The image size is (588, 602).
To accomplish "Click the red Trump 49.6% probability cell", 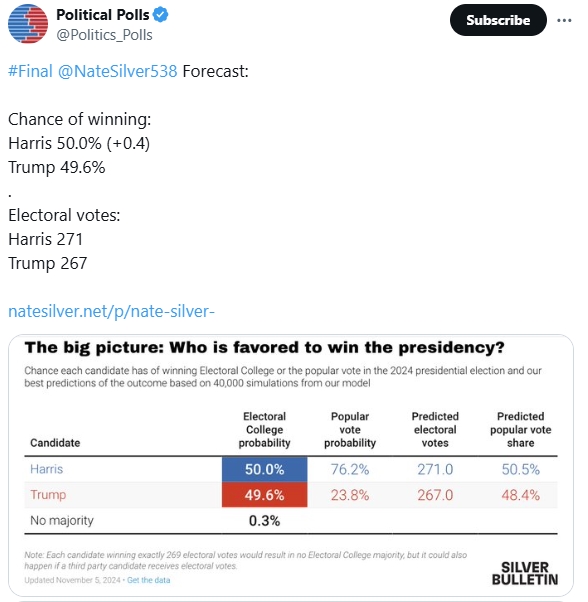I will click(x=264, y=495).
